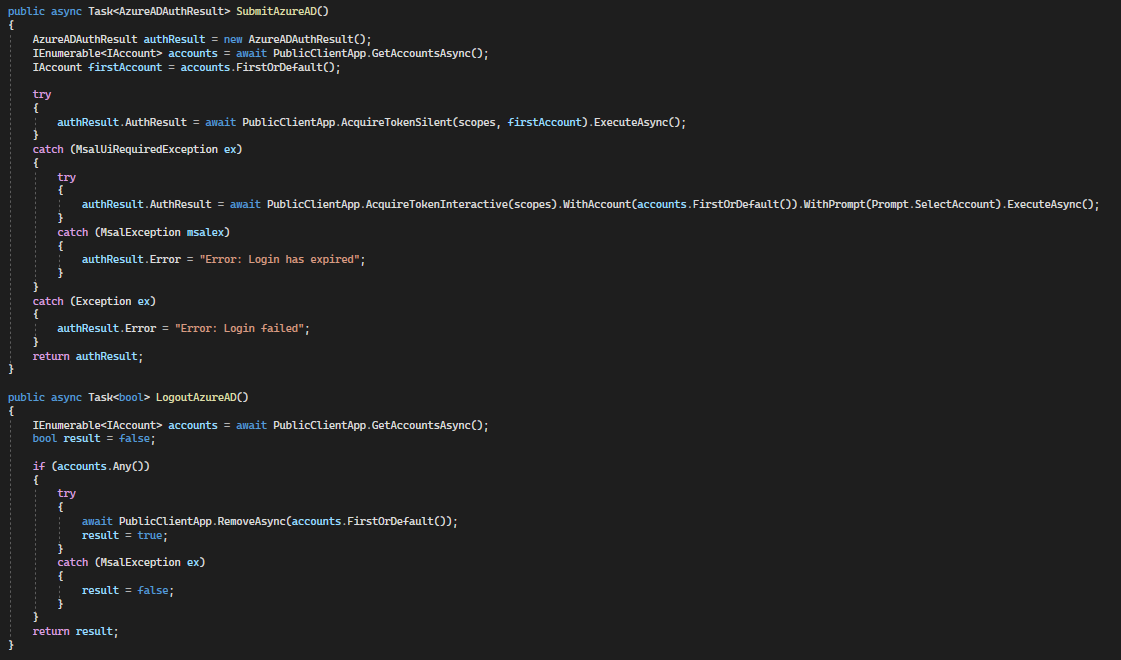Click the accounts.Any() condition check

(x=100, y=465)
